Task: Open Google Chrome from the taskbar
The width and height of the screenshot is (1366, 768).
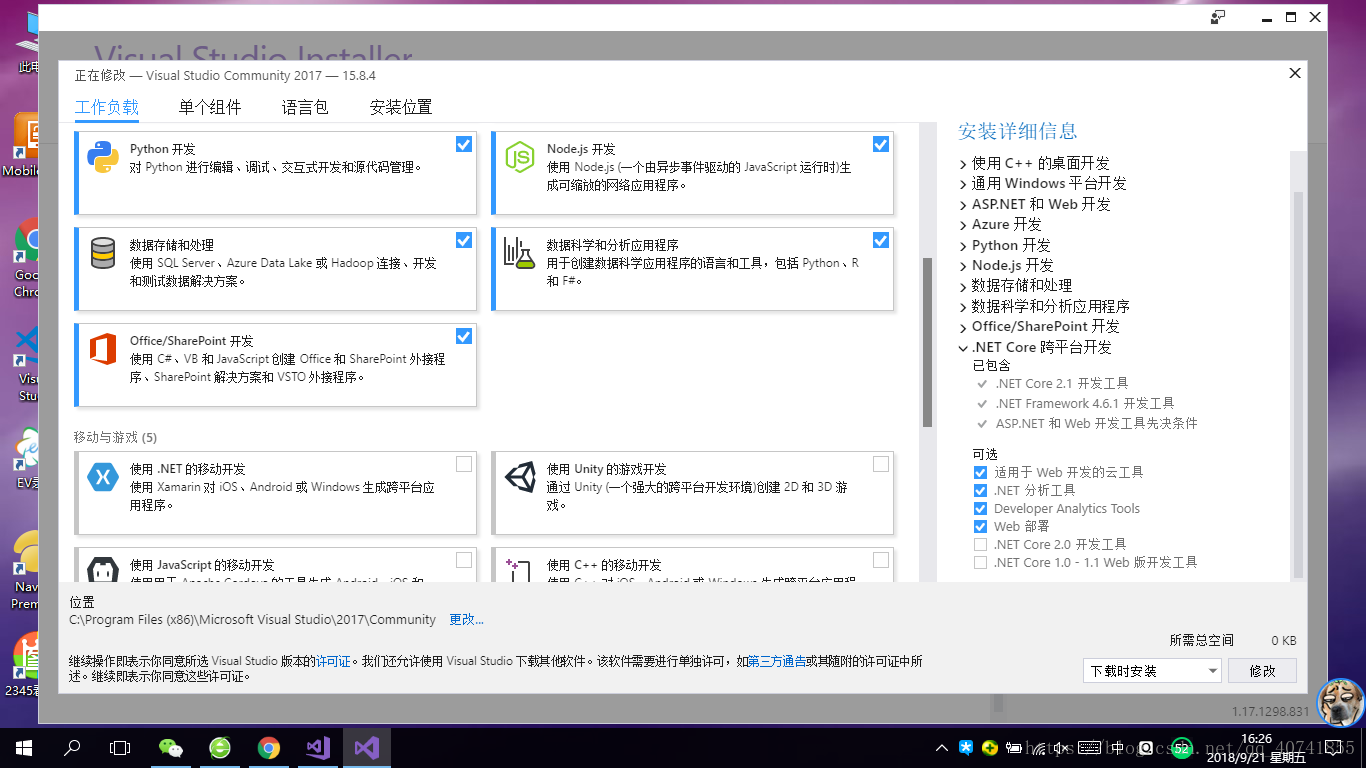Action: coord(269,748)
